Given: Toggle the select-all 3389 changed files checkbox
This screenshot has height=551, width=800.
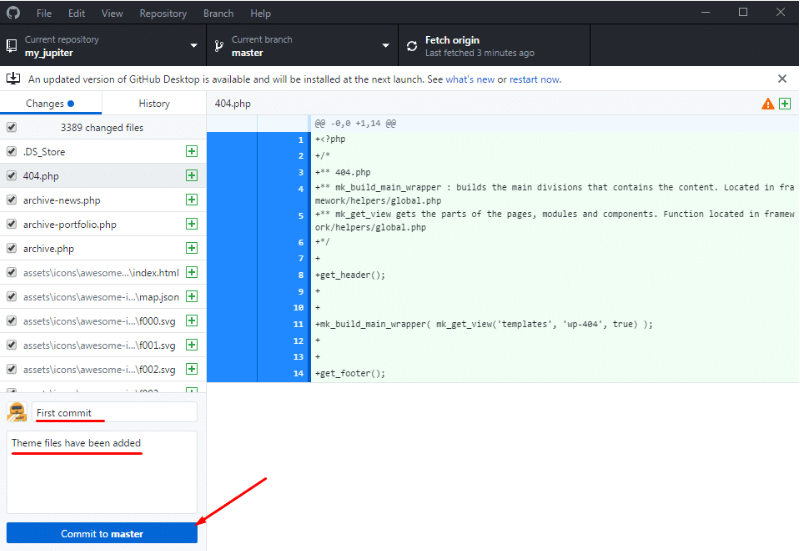Looking at the screenshot, I should [11, 127].
